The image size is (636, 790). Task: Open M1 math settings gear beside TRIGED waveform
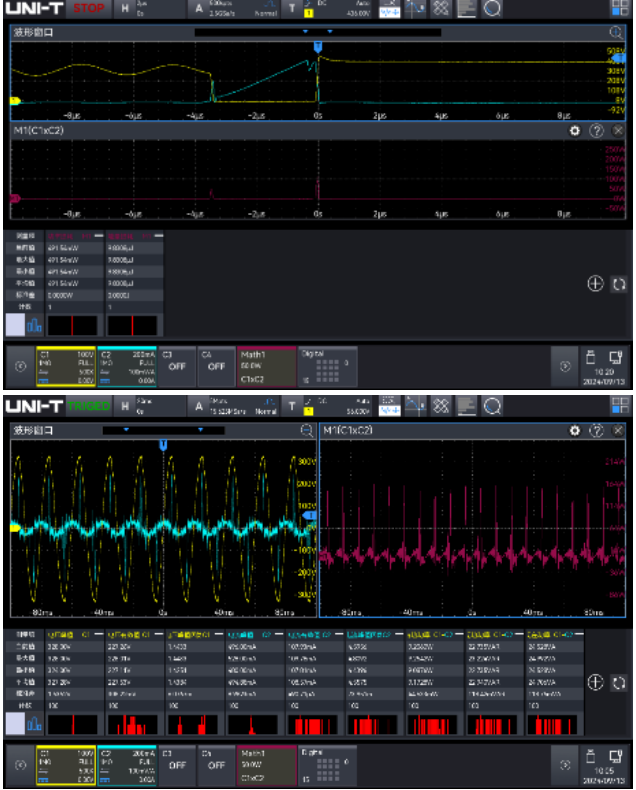tap(575, 430)
